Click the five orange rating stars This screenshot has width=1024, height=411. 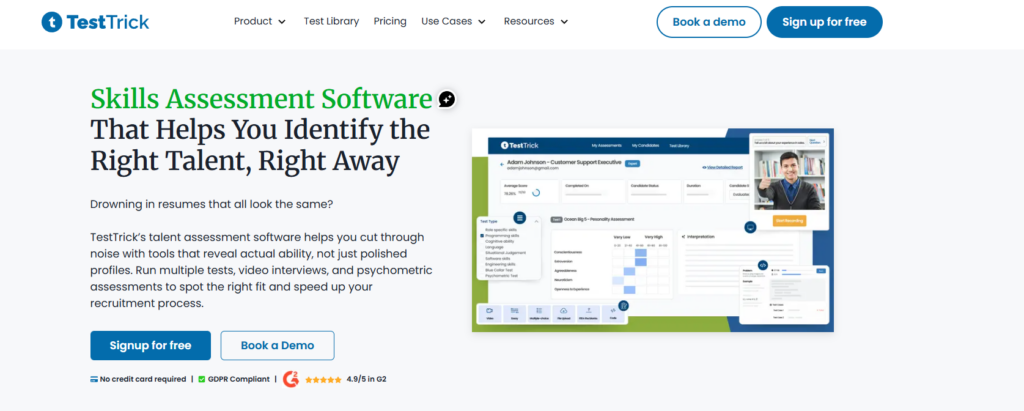coord(323,379)
